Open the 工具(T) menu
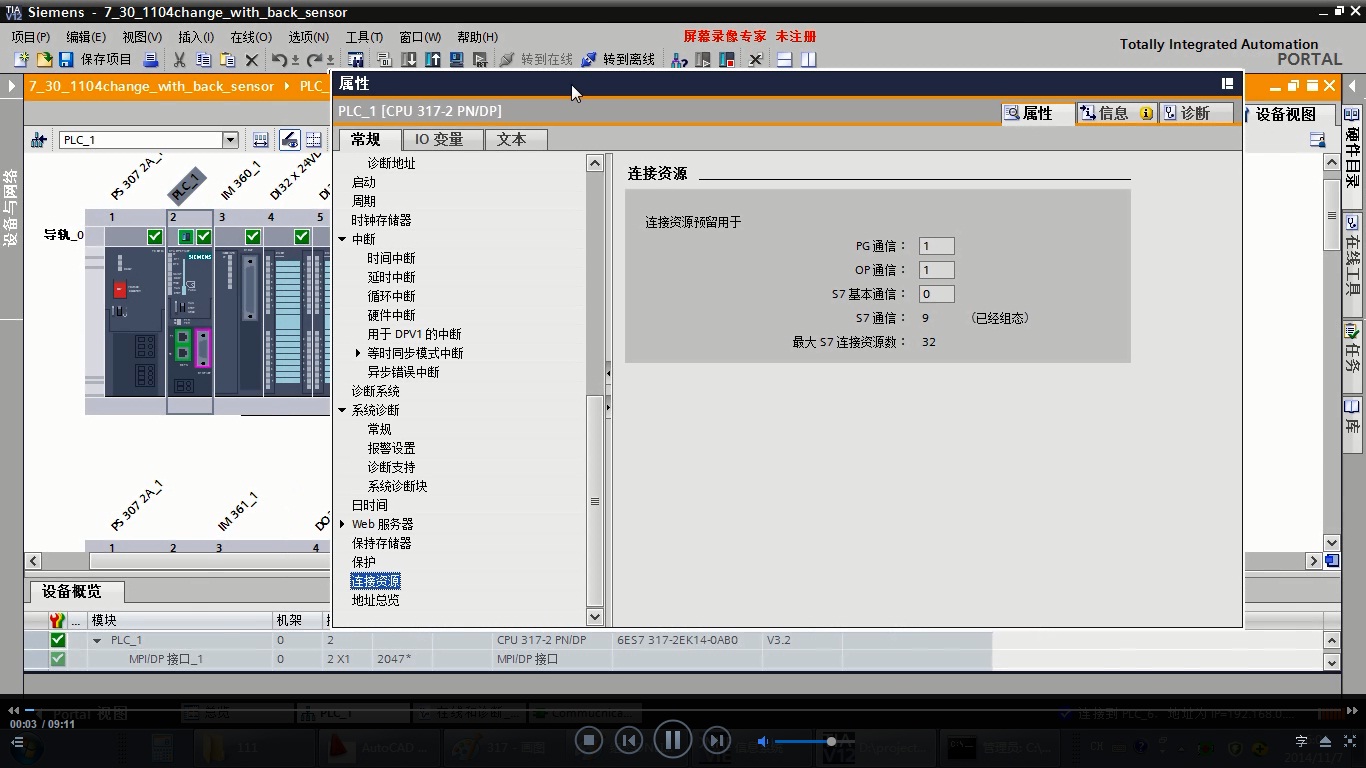Viewport: 1366px width, 768px height. coord(364,37)
